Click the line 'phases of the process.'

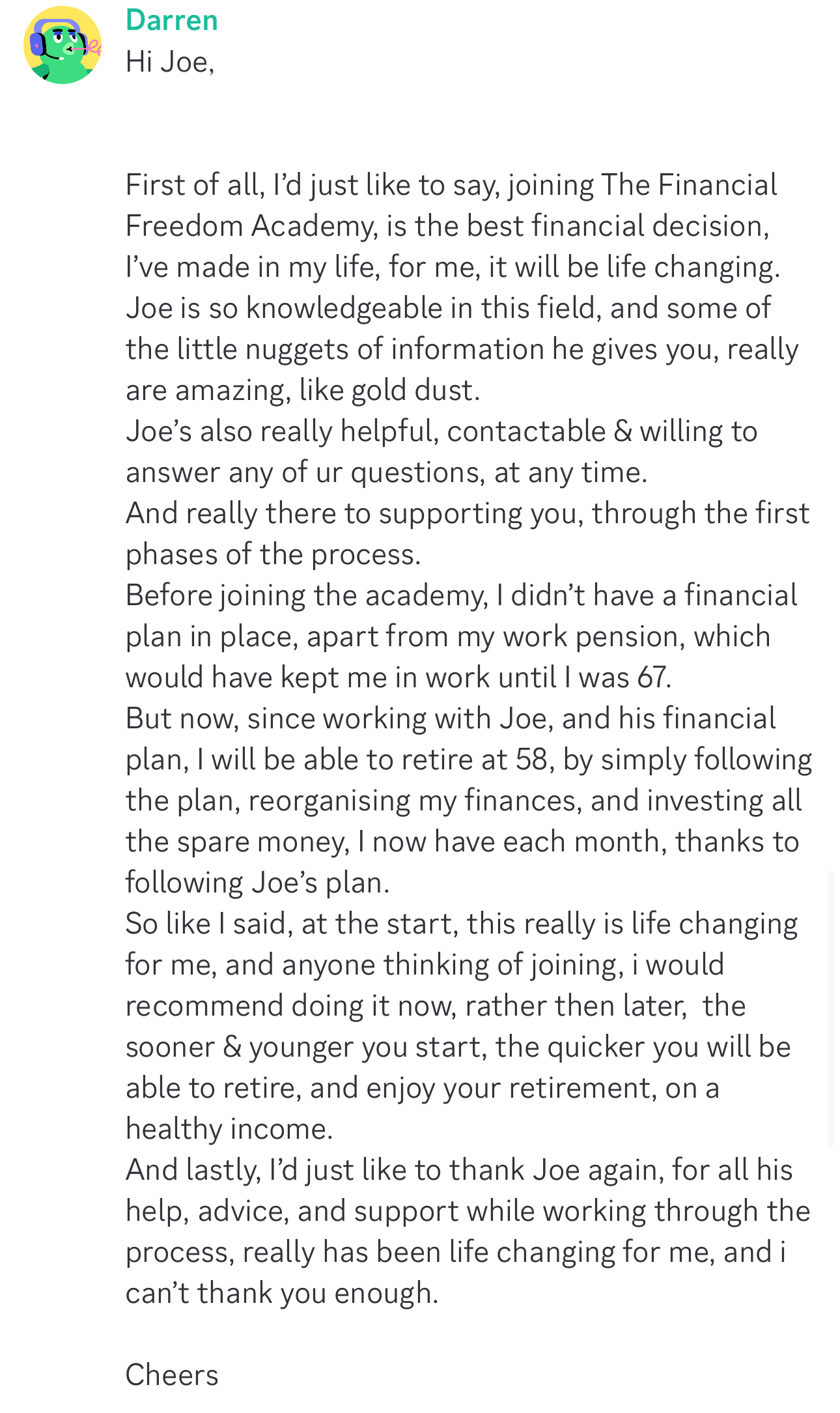(x=273, y=555)
